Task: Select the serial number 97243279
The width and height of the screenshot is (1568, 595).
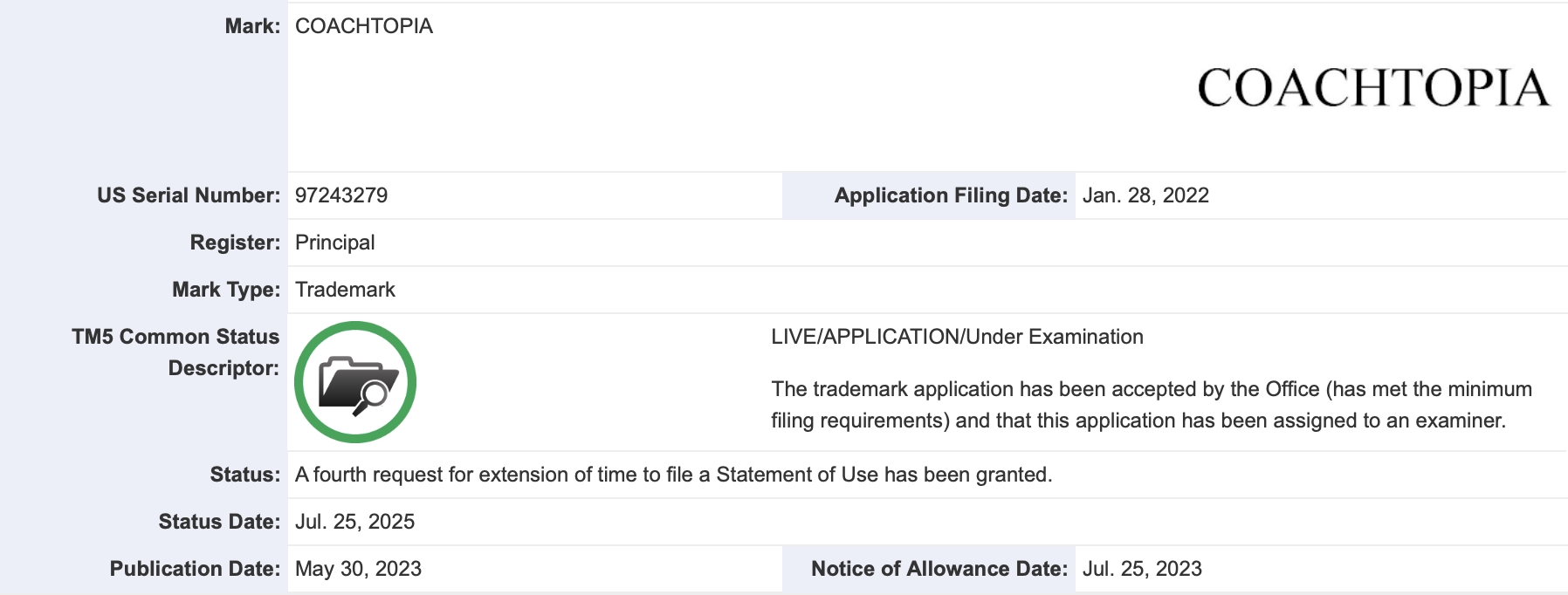Action: (x=341, y=195)
